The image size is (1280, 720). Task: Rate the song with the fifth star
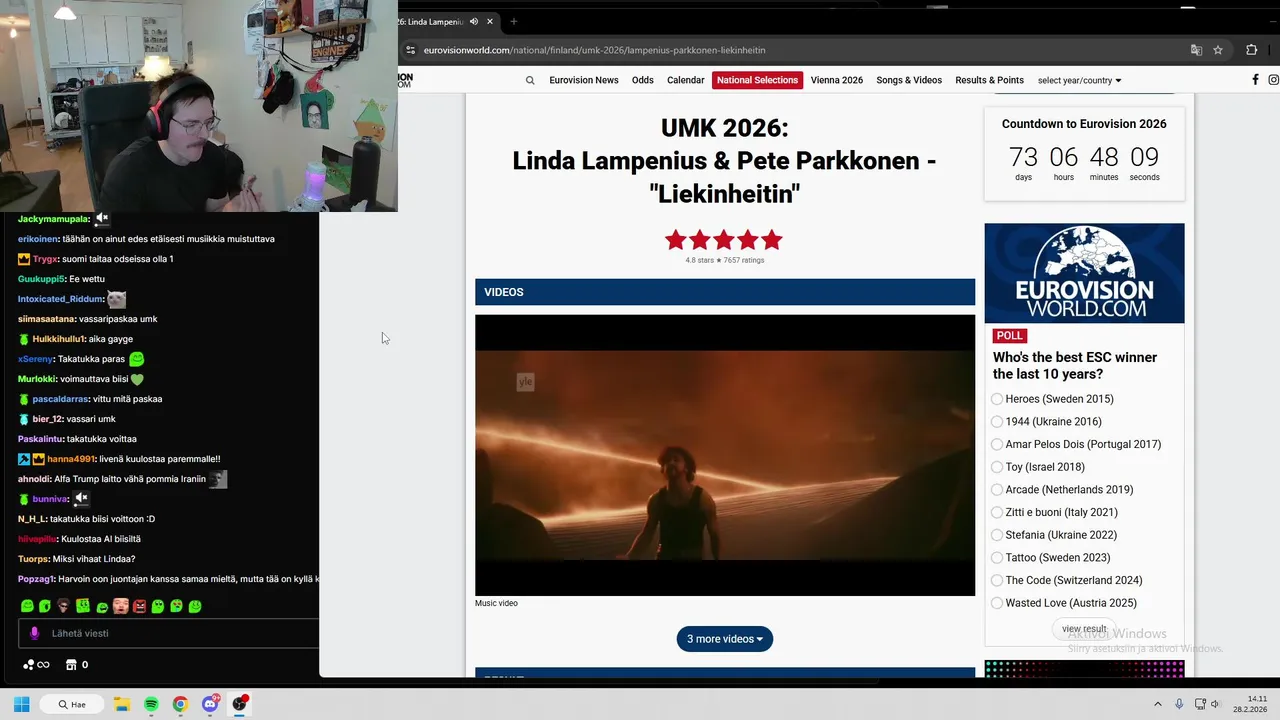pos(772,240)
